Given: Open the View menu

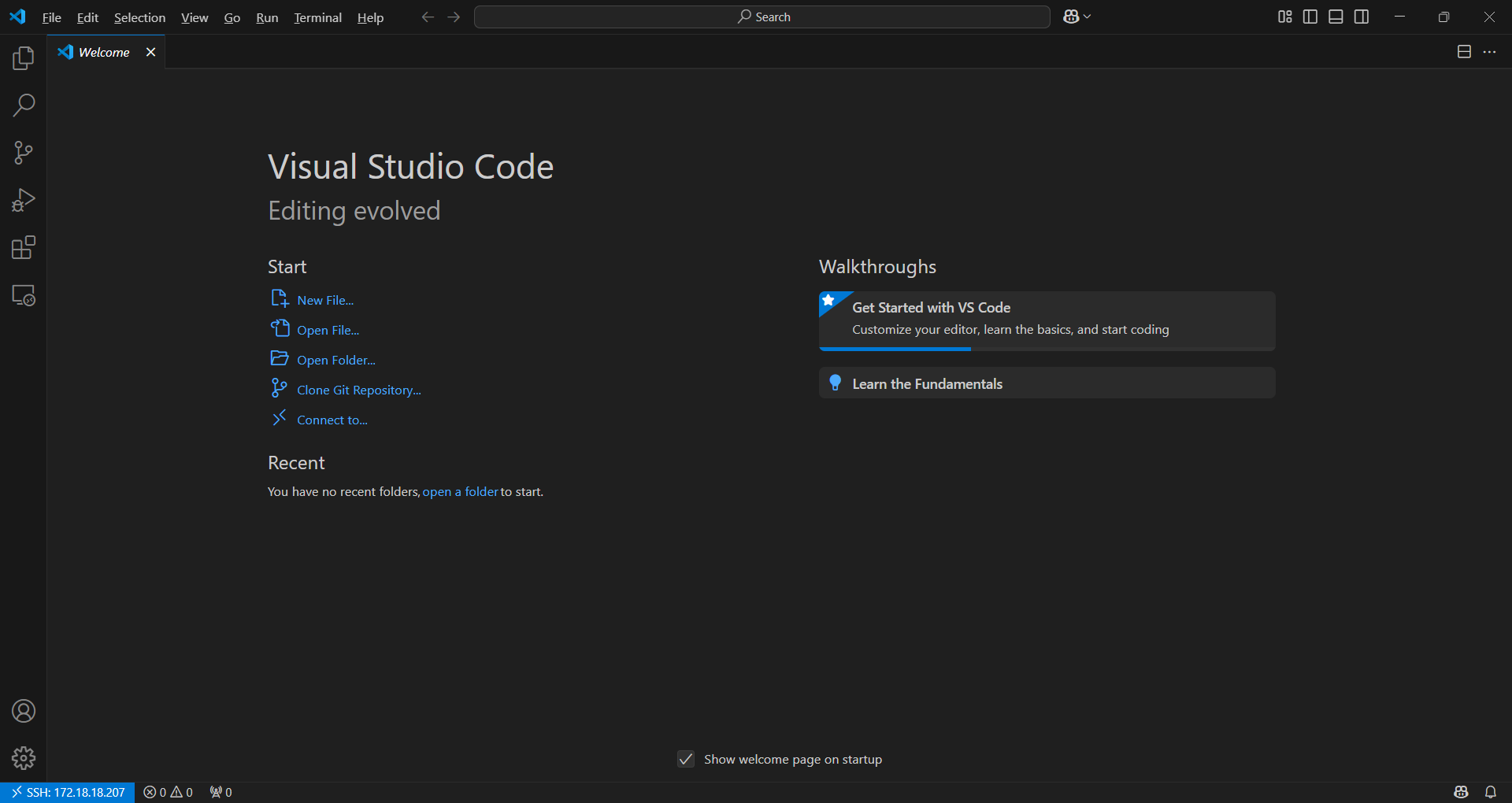Looking at the screenshot, I should click(x=195, y=17).
